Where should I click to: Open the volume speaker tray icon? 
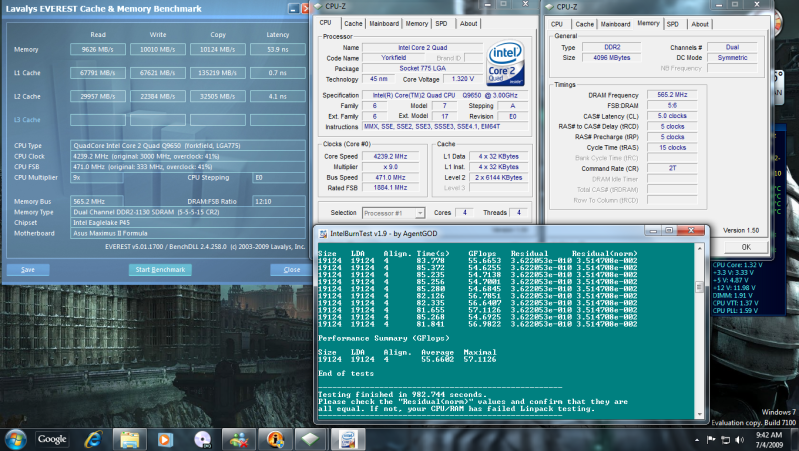(x=740, y=439)
